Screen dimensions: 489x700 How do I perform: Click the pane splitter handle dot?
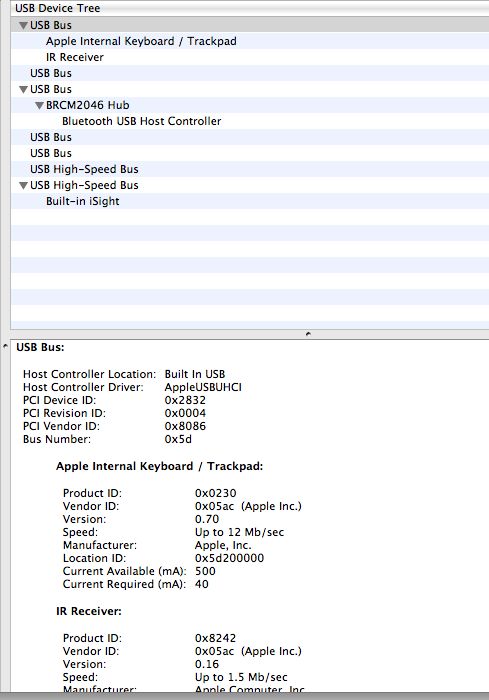(308, 334)
